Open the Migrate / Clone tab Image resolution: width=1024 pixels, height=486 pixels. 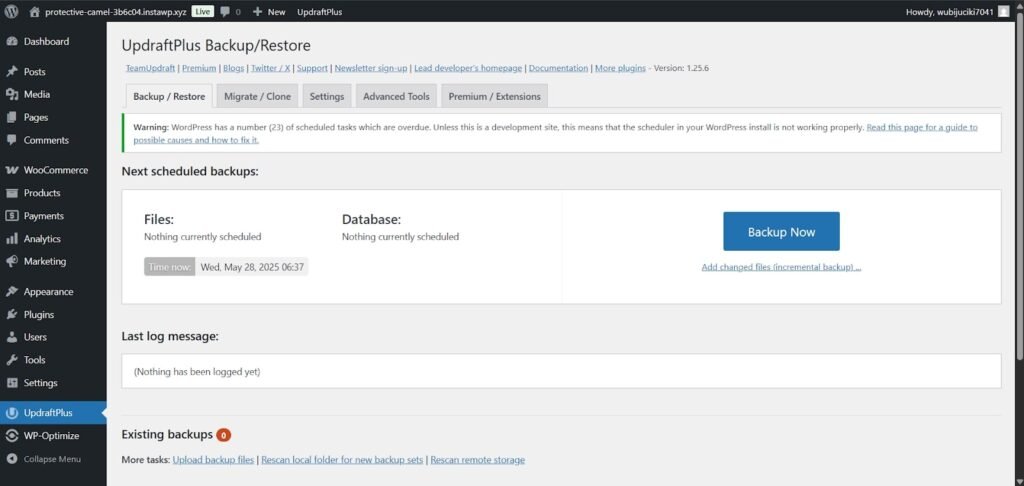point(257,96)
